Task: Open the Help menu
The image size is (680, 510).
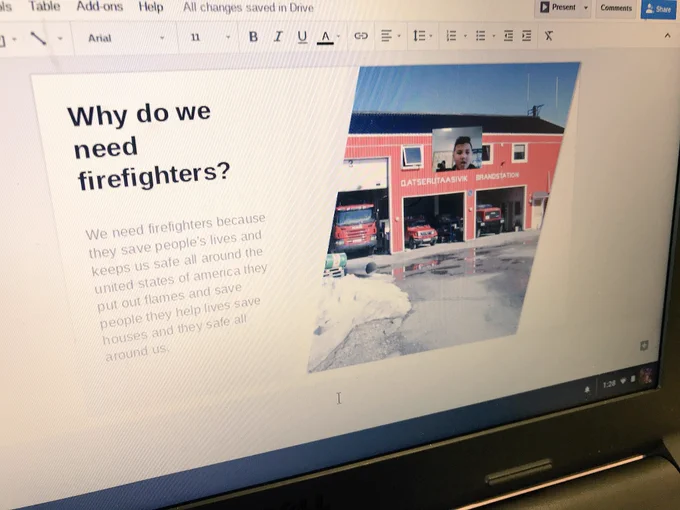Action: tap(151, 7)
